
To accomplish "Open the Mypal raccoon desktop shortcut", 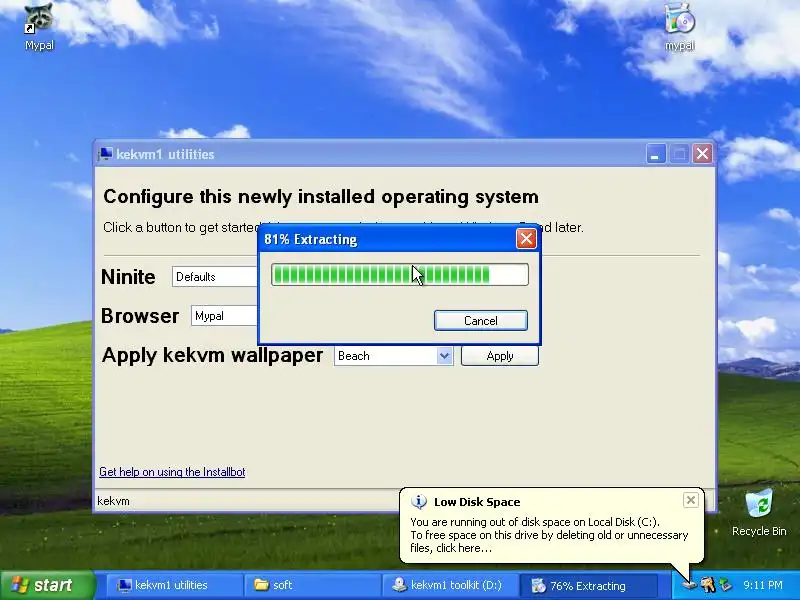I will point(39,27).
